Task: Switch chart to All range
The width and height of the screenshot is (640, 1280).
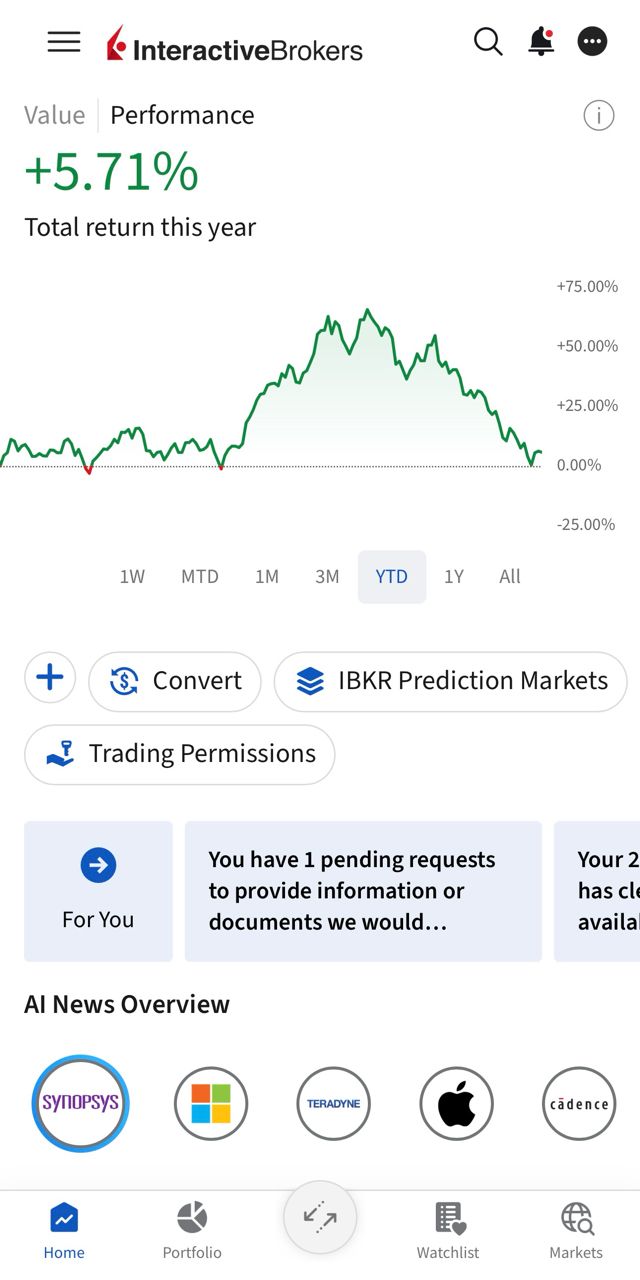Action: (x=510, y=577)
